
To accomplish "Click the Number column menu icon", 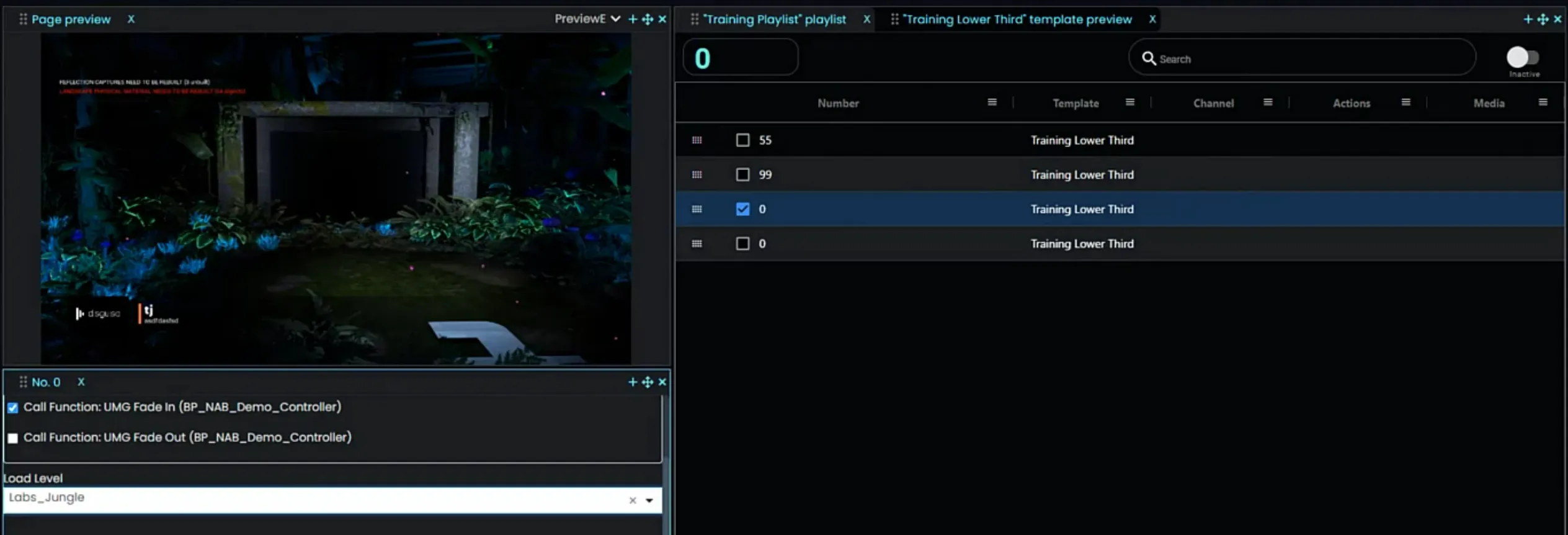I will [x=992, y=102].
